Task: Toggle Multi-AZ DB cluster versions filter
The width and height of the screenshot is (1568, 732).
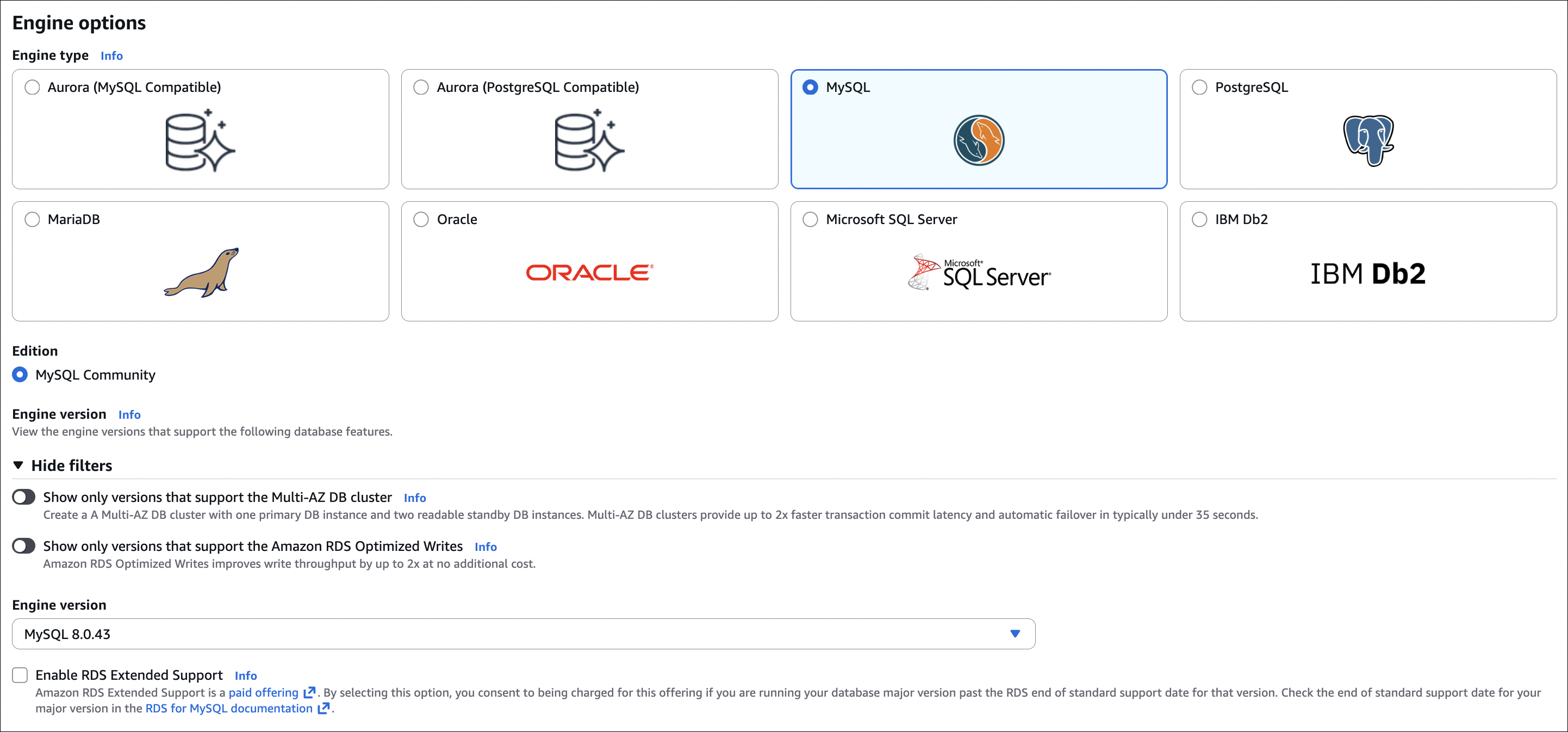Action: pos(24,497)
